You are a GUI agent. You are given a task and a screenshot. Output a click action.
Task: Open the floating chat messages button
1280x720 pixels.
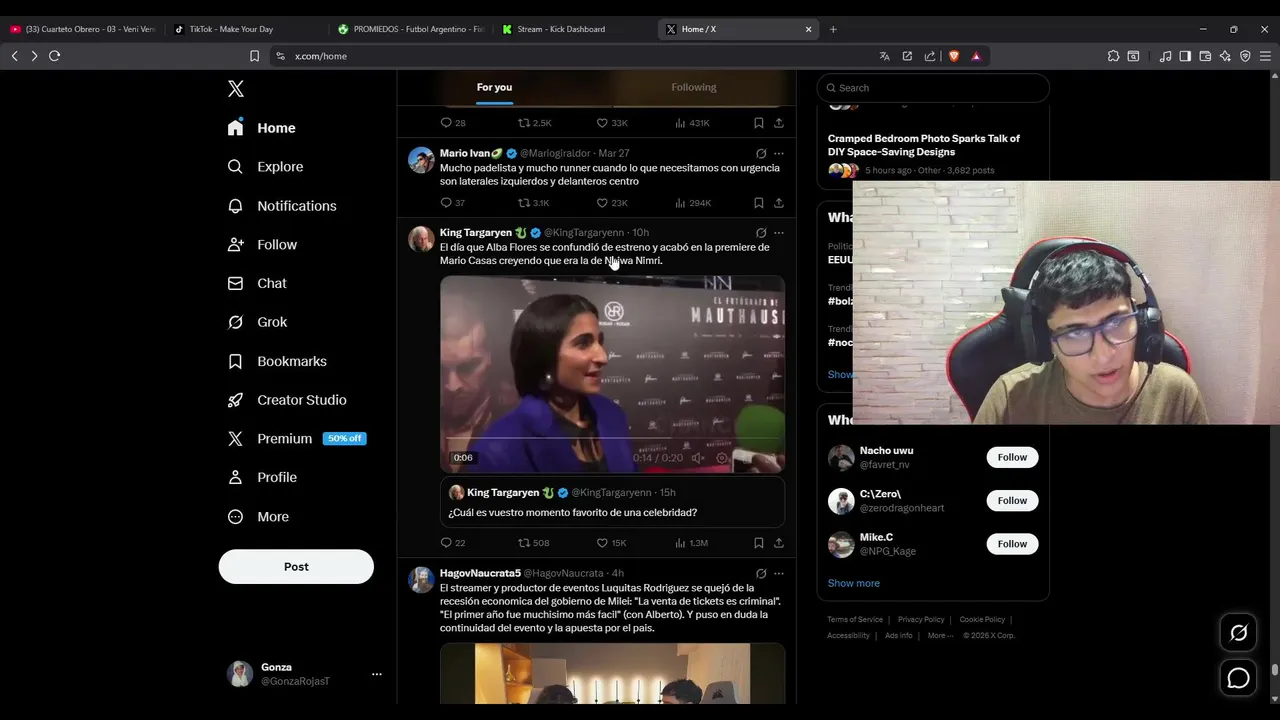[1238, 678]
